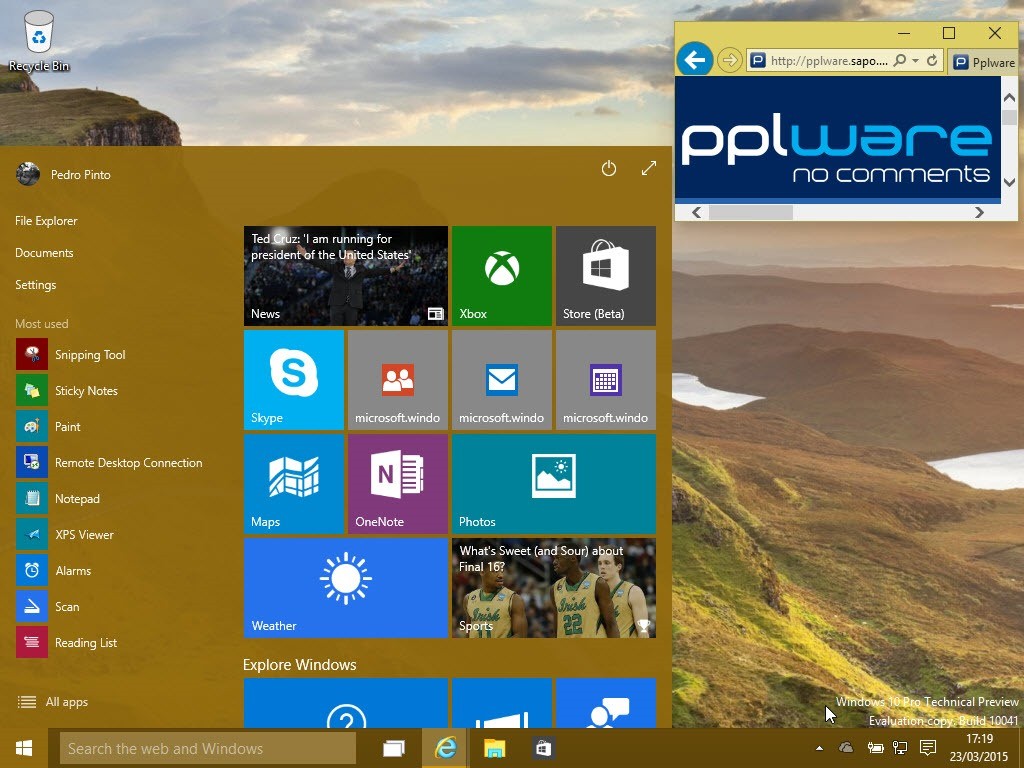Open the address bar dropdown arrow
The width and height of the screenshot is (1024, 768).
tap(915, 61)
